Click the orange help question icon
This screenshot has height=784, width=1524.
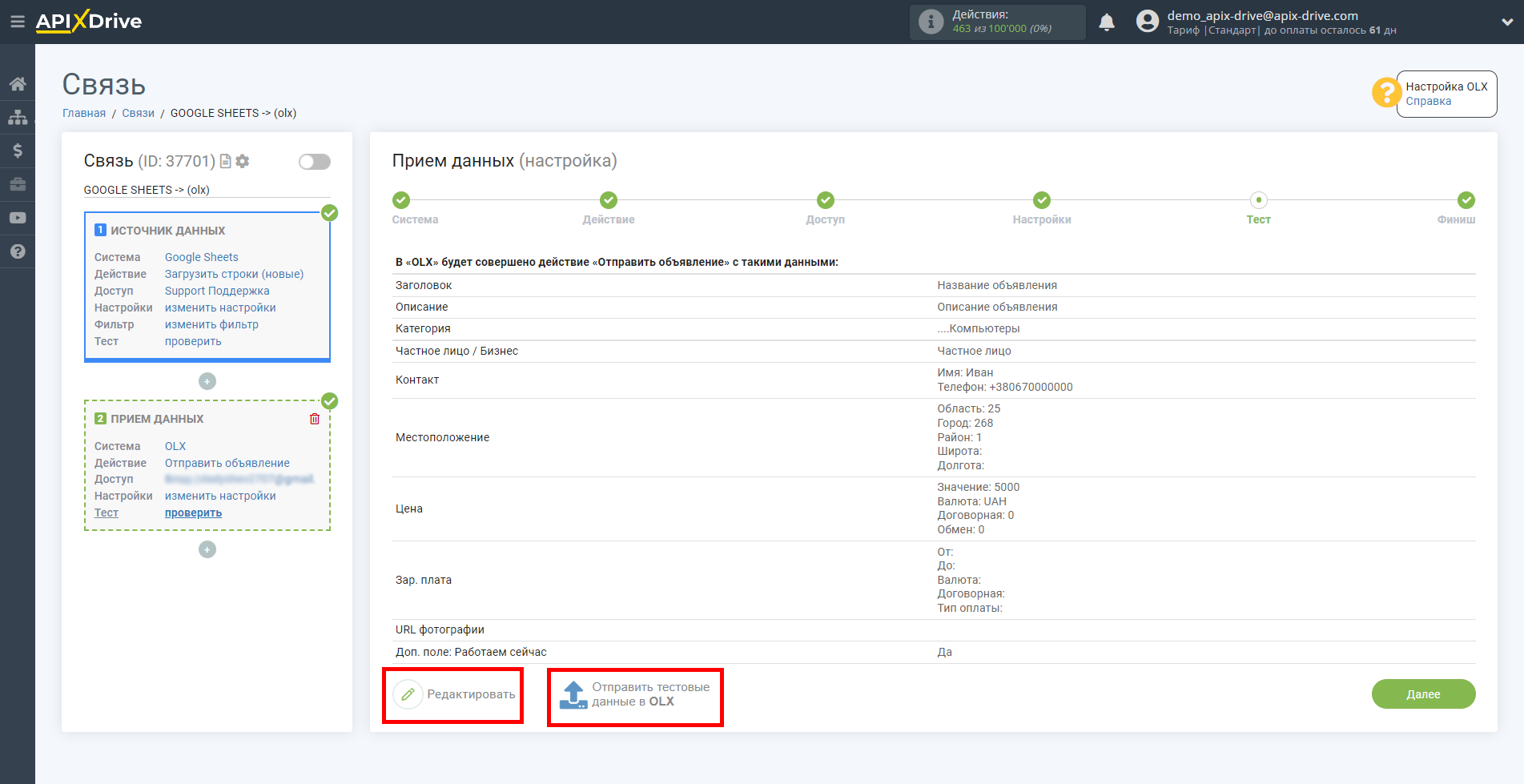click(x=1385, y=93)
